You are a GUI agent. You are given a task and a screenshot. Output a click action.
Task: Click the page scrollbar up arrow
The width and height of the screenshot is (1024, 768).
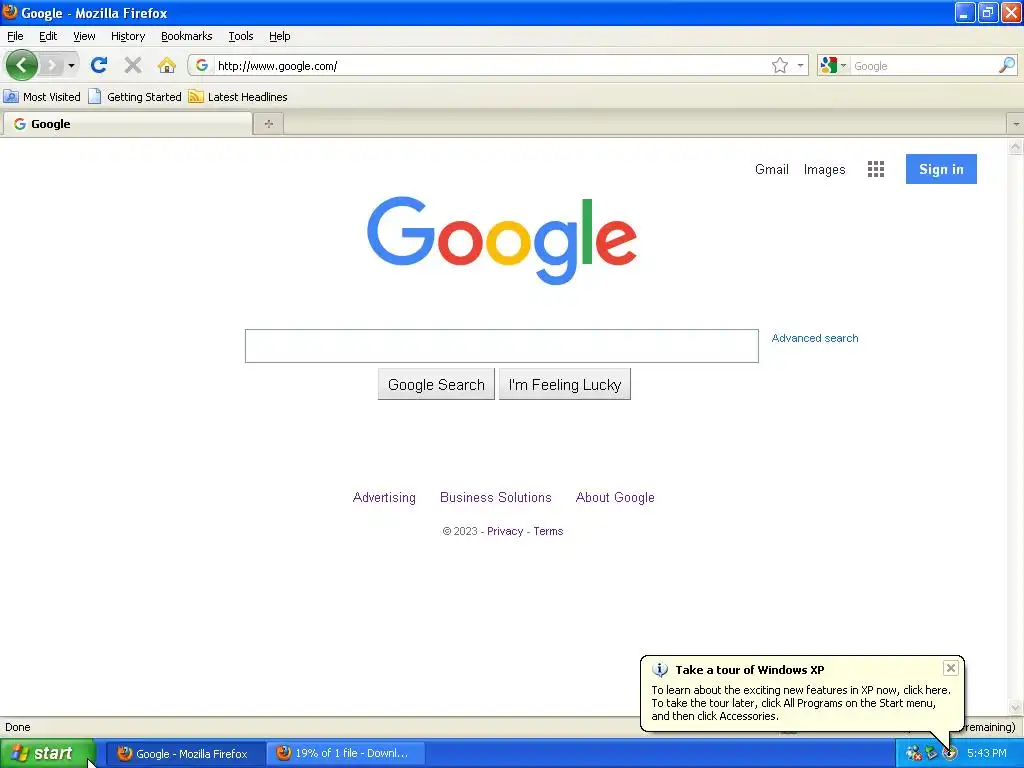pyautogui.click(x=1016, y=146)
